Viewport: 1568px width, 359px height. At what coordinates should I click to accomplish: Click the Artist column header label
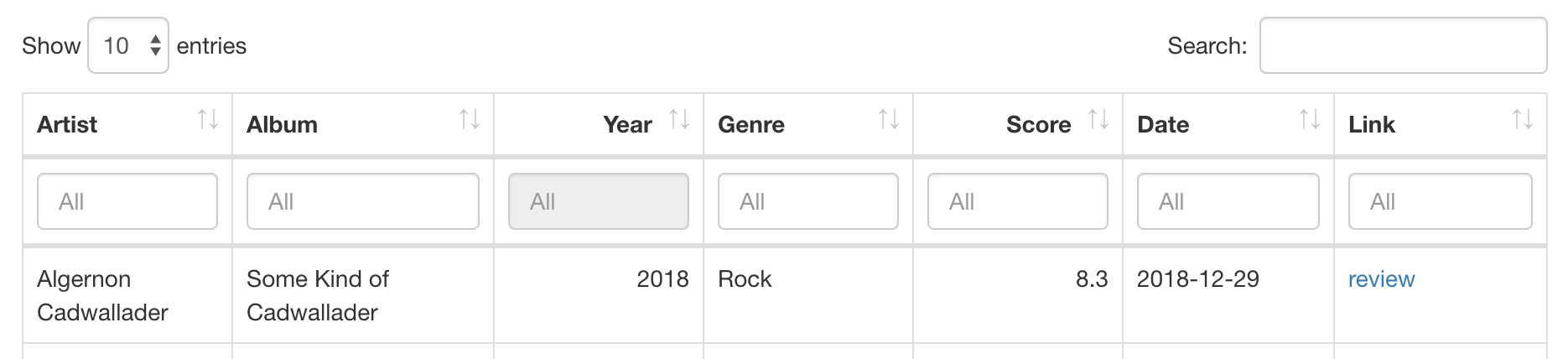tap(67, 125)
